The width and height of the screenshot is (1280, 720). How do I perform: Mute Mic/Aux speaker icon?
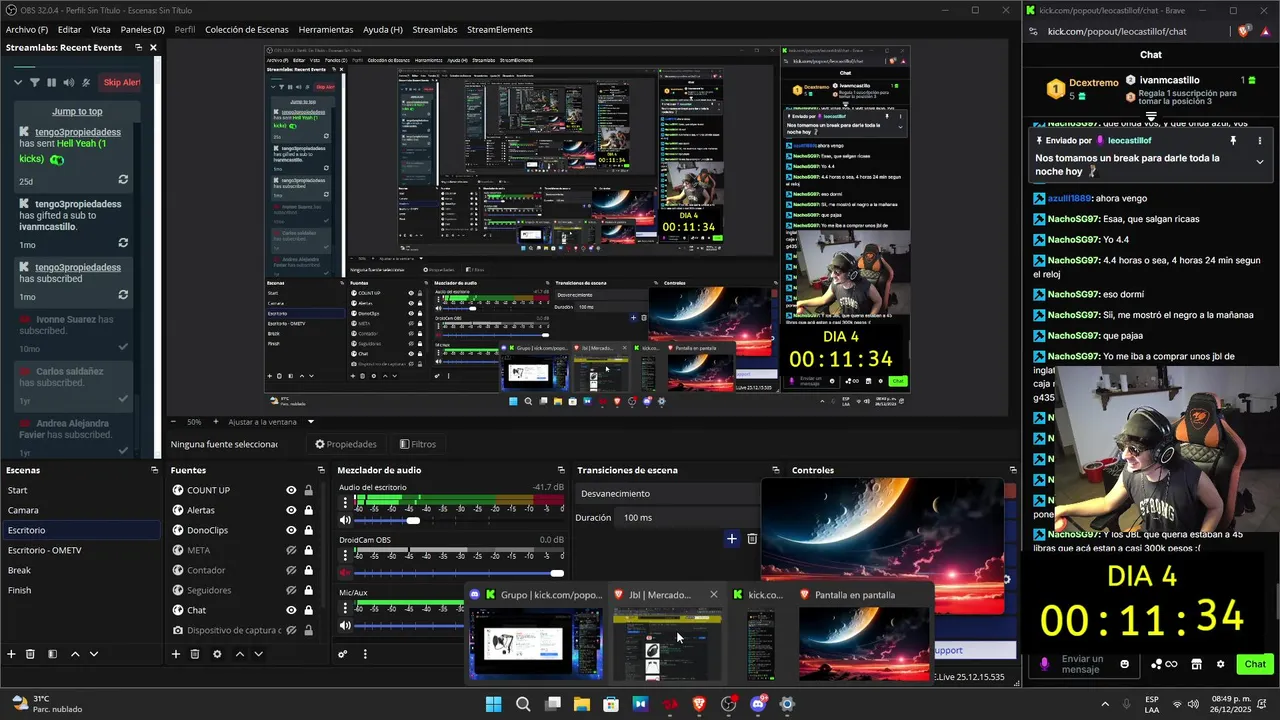345,626
